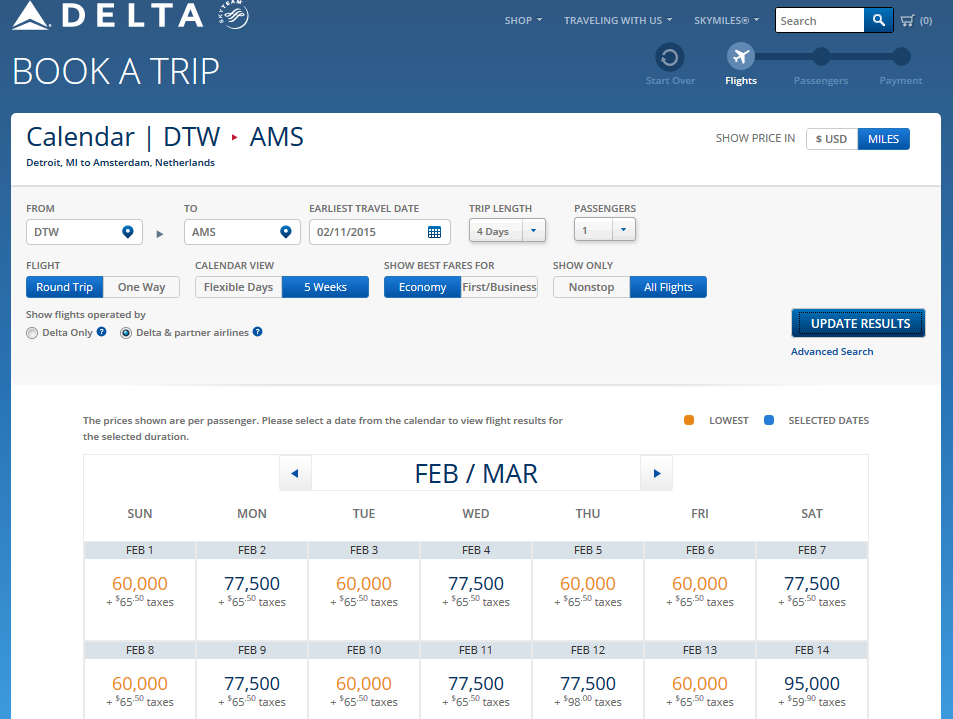Open the shopping cart
This screenshot has height=719, width=953.
pos(908,19)
